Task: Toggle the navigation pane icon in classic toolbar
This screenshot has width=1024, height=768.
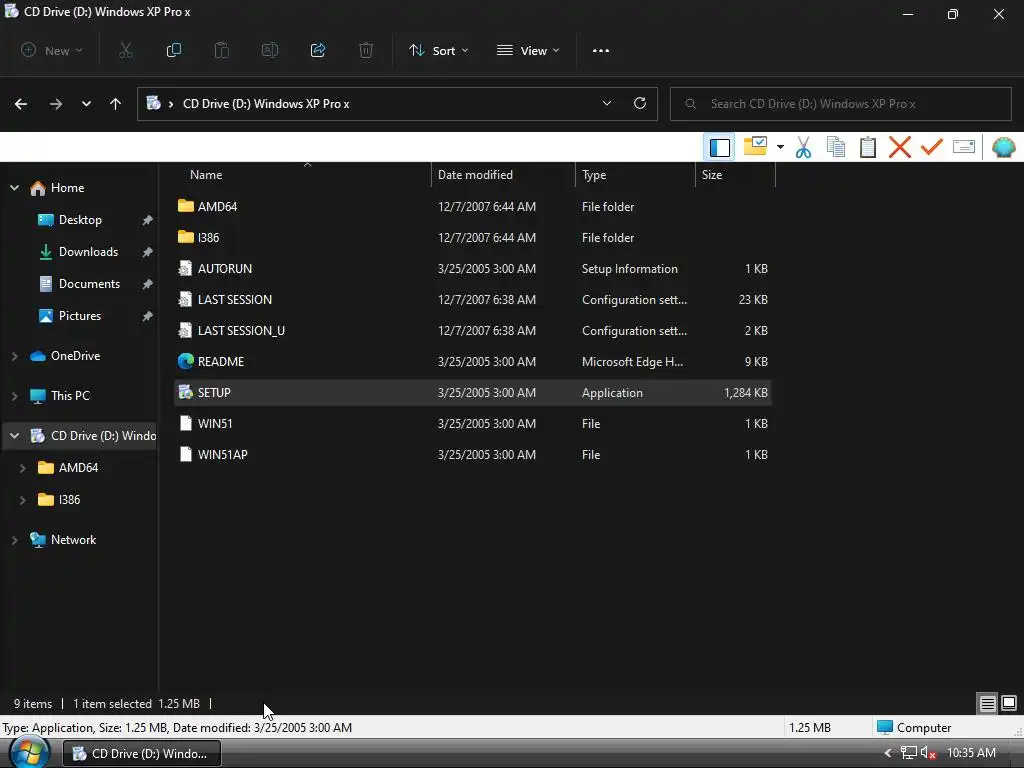Action: 720,148
